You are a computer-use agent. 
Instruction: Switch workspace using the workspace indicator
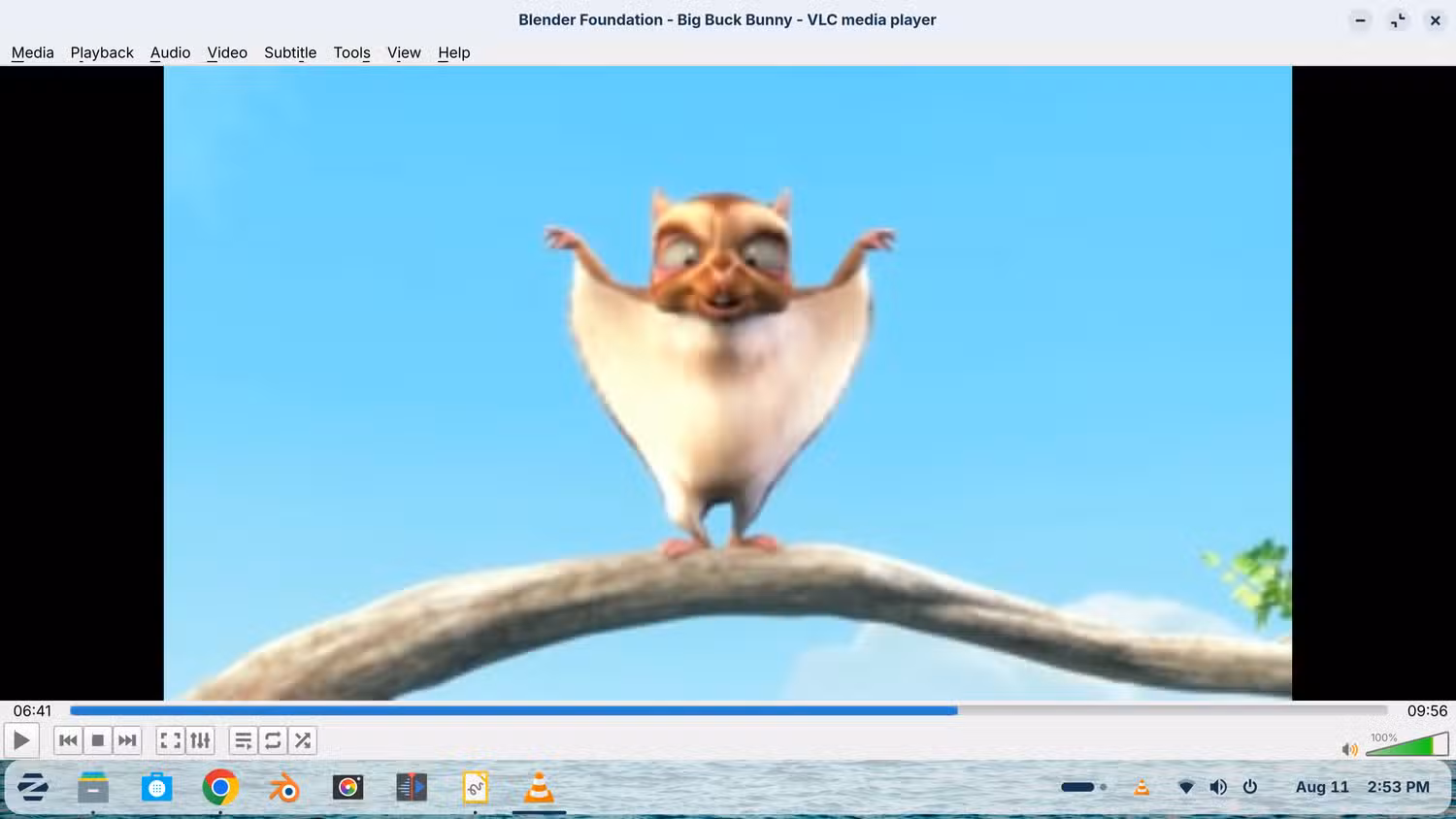(1083, 787)
